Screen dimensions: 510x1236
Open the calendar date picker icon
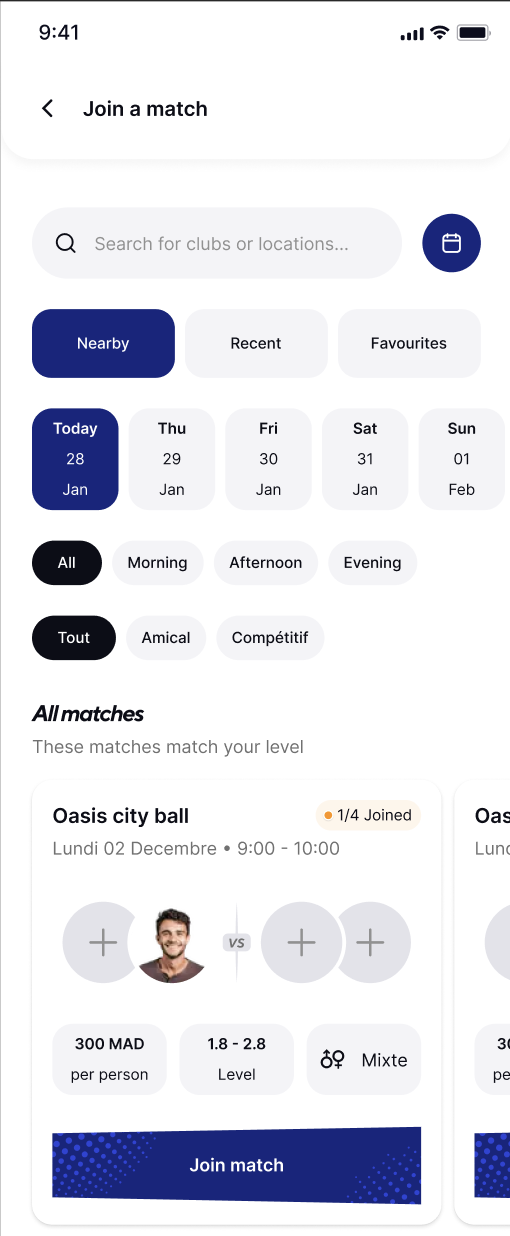tap(451, 243)
